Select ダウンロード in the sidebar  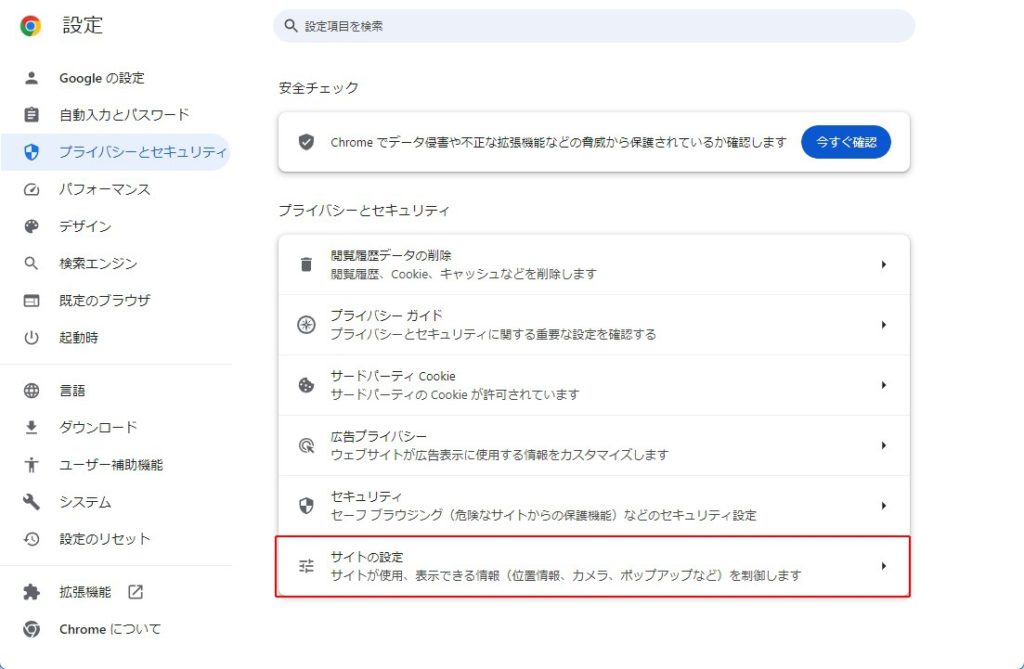click(98, 427)
